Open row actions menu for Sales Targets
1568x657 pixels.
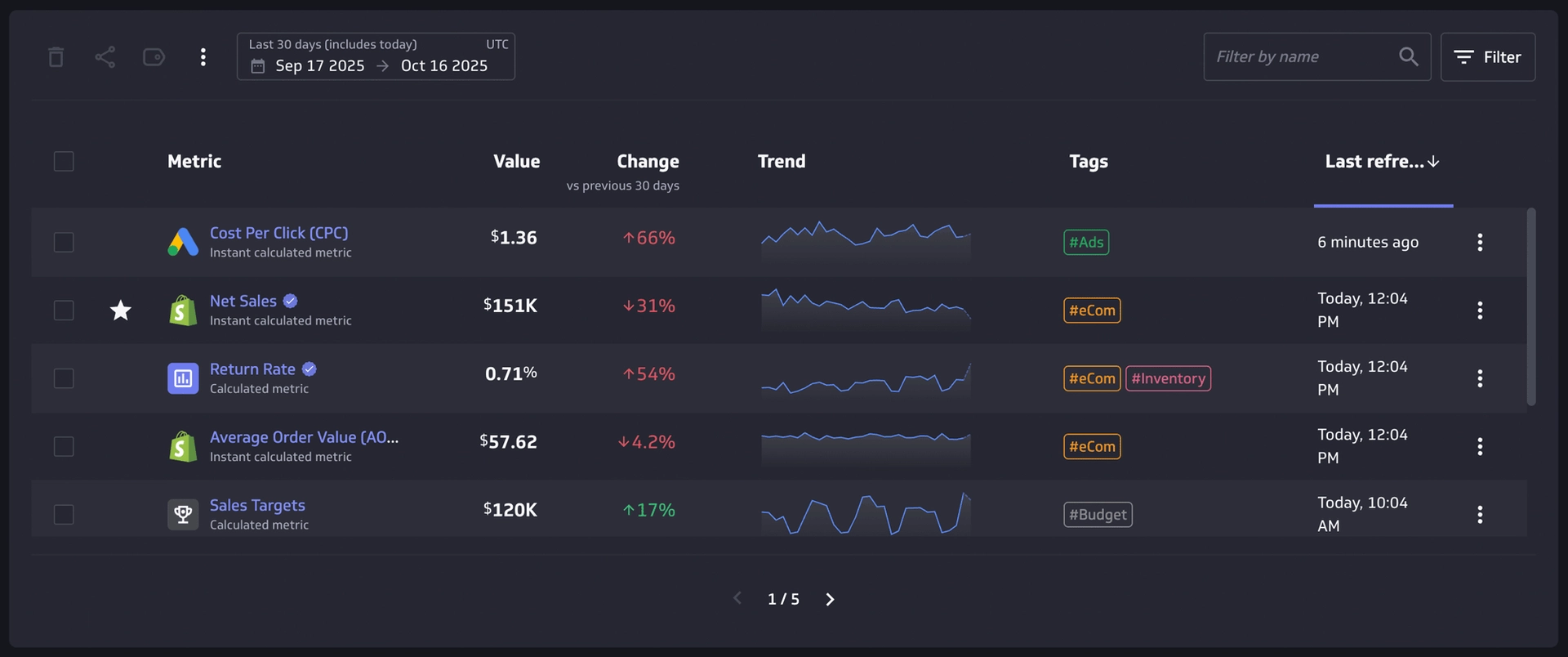[1479, 515]
